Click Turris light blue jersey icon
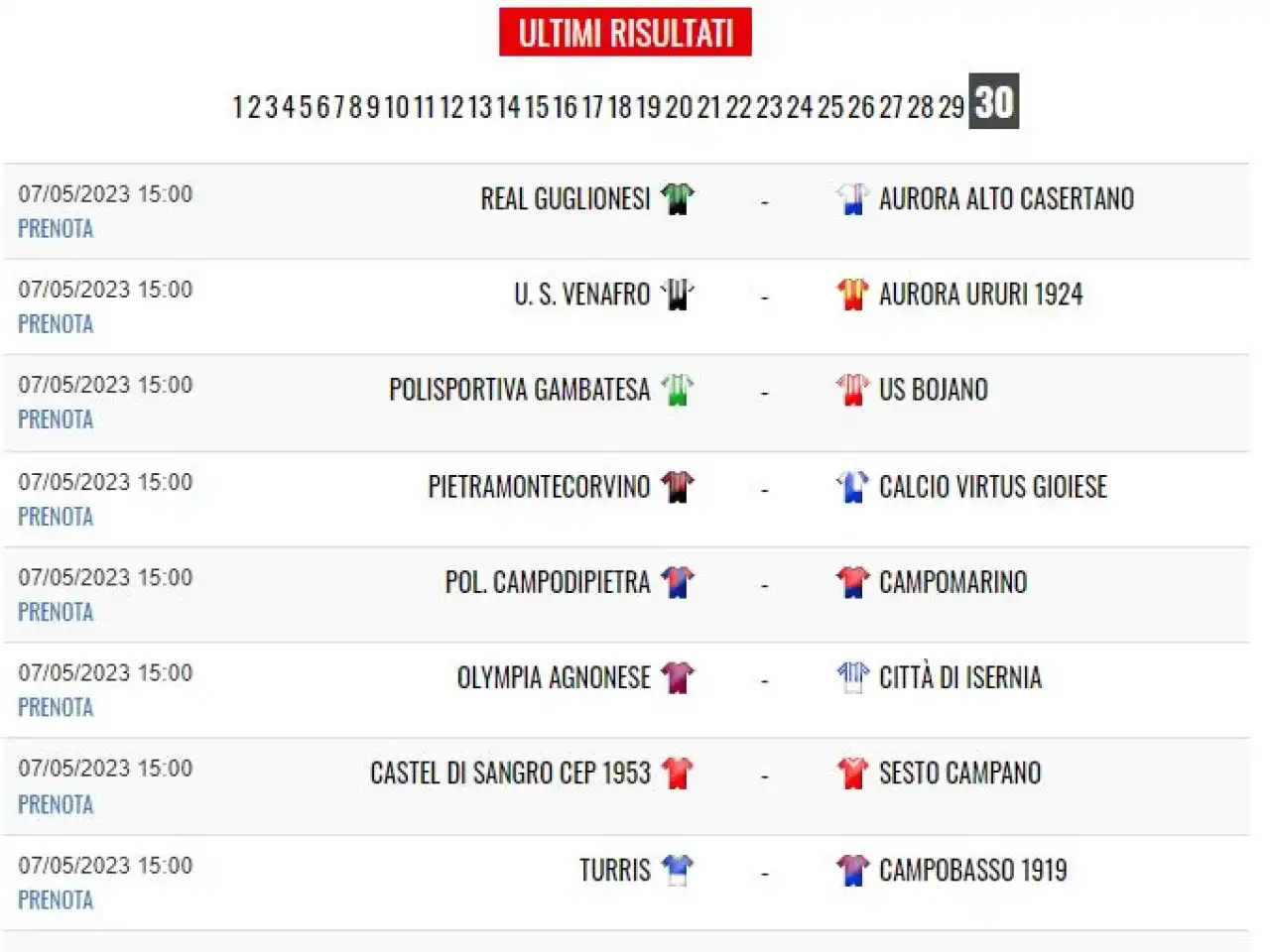 [x=678, y=870]
